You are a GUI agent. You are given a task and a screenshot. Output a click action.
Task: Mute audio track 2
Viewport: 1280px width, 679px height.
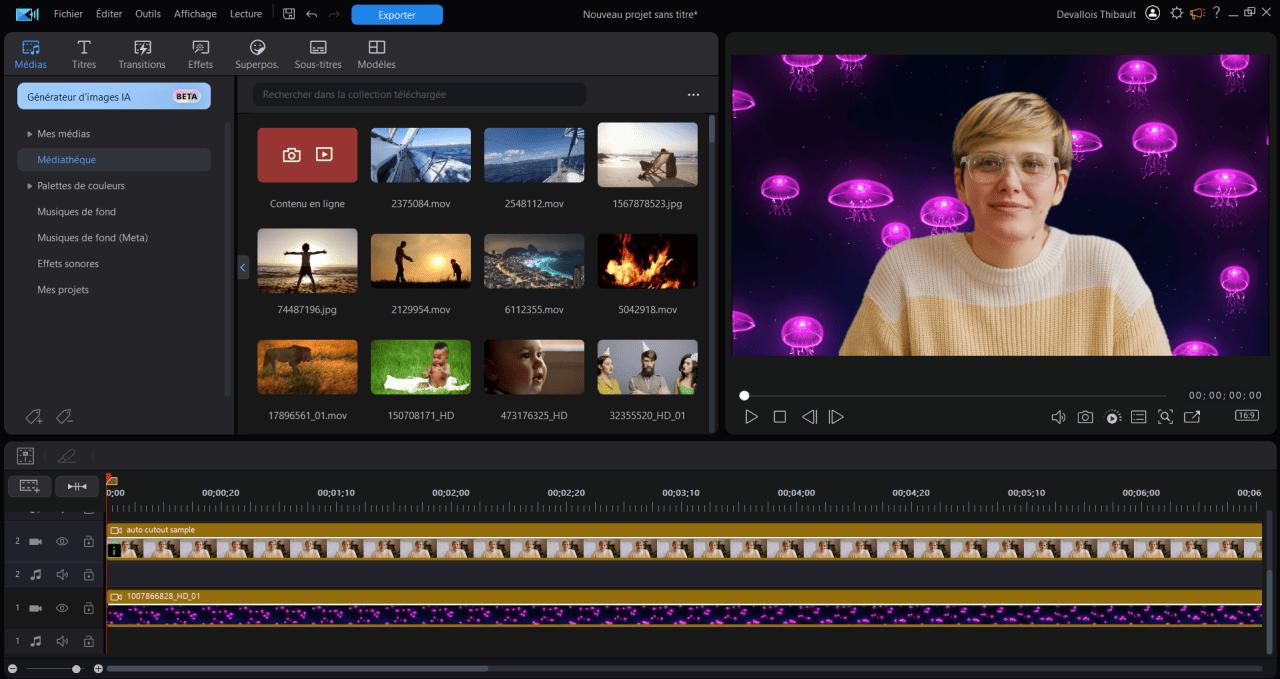pos(62,575)
